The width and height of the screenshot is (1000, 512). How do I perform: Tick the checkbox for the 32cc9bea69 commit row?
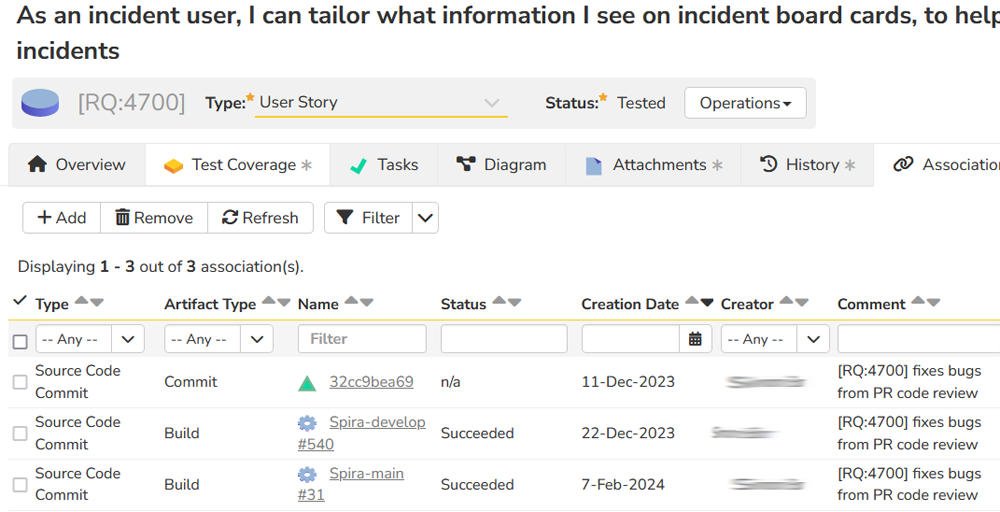20,382
